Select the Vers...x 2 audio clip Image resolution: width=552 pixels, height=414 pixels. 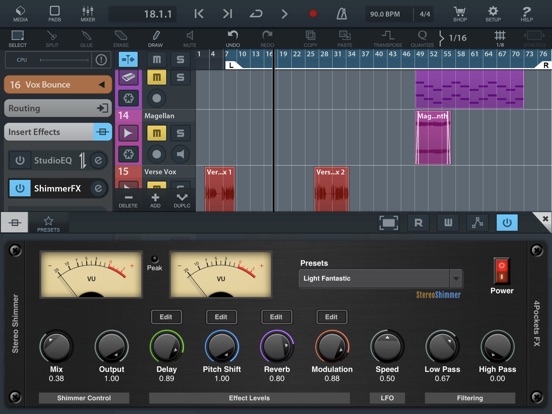point(332,189)
